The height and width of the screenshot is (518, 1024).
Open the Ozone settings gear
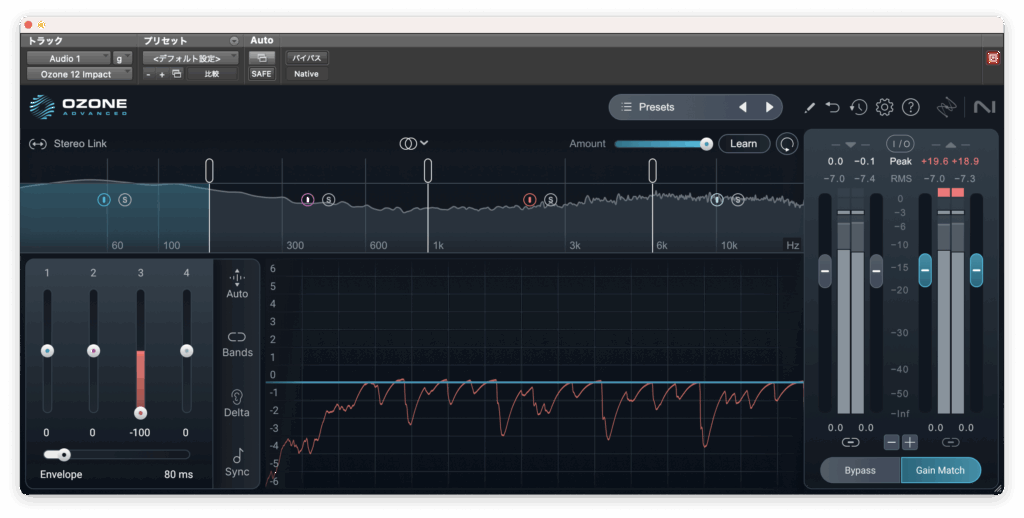point(884,107)
